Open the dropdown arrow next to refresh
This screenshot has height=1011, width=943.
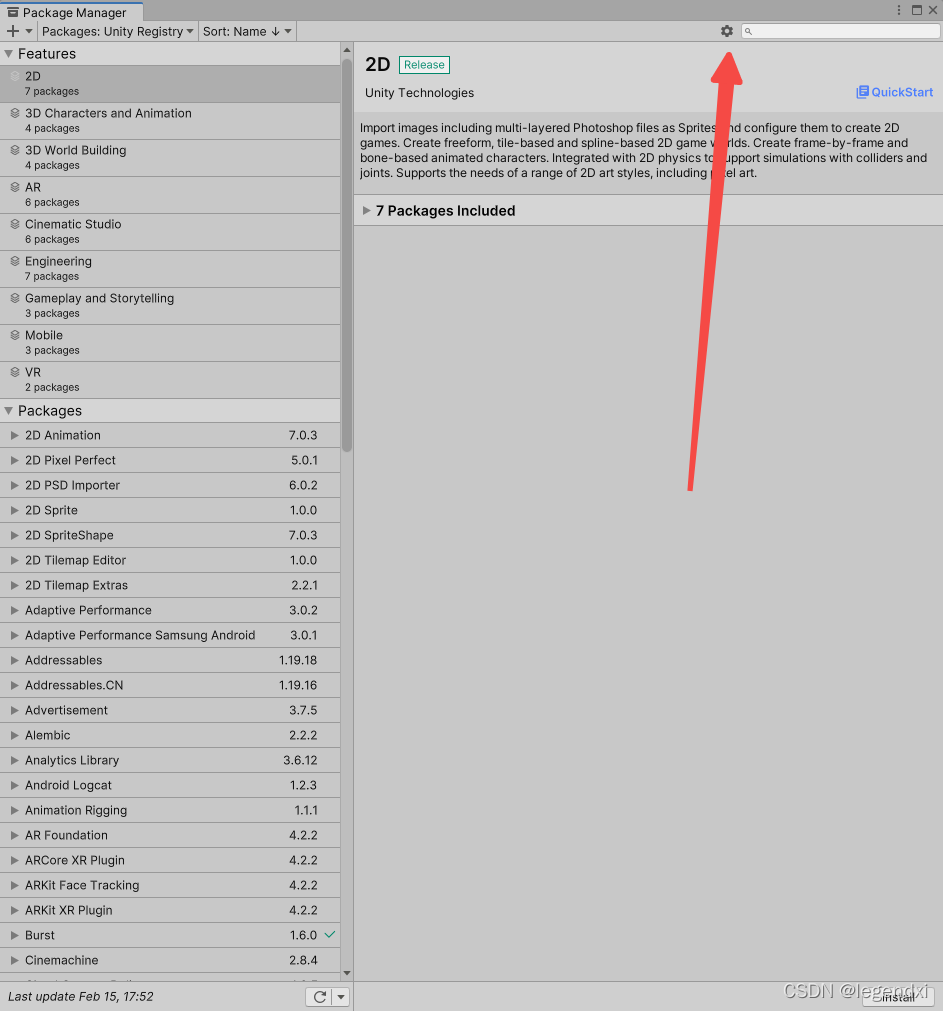coord(341,997)
